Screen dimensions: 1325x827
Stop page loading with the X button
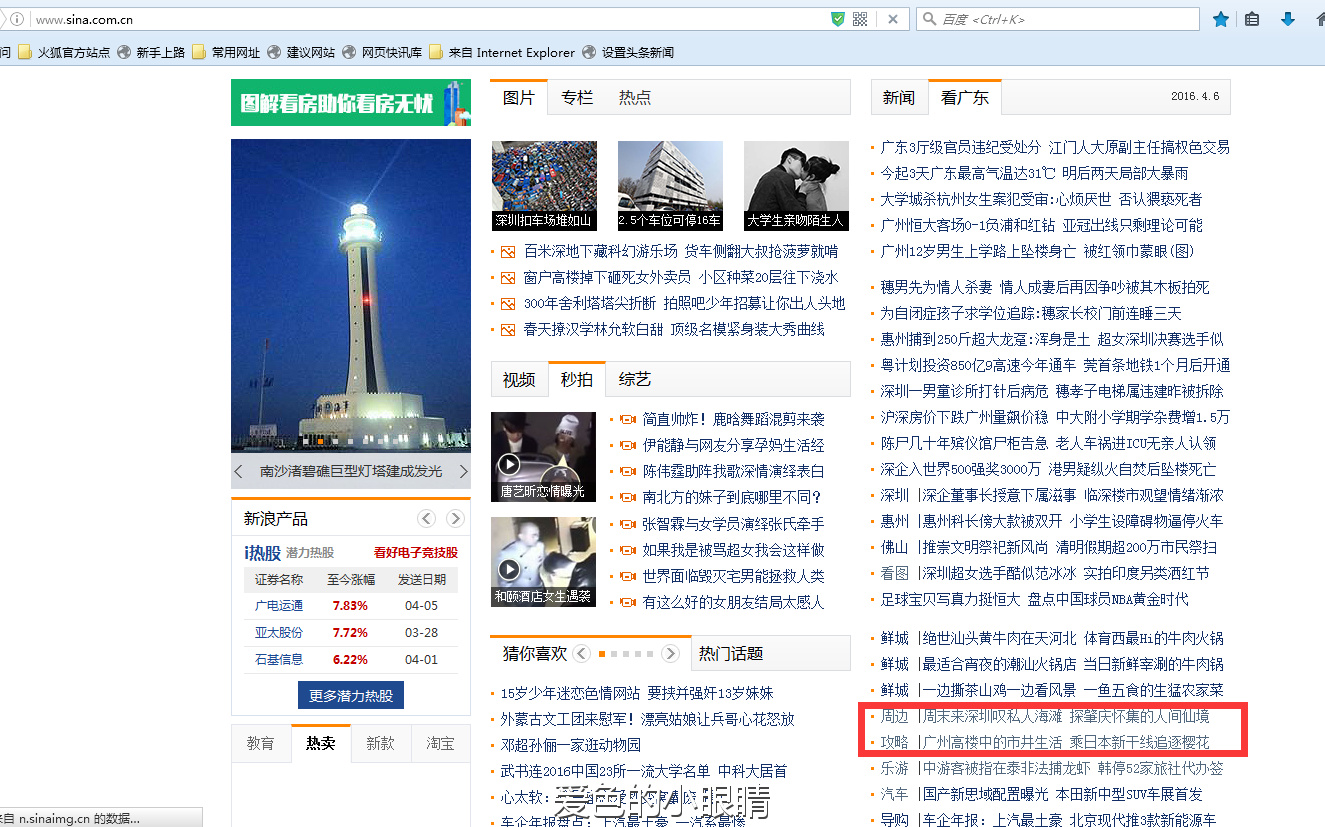892,19
